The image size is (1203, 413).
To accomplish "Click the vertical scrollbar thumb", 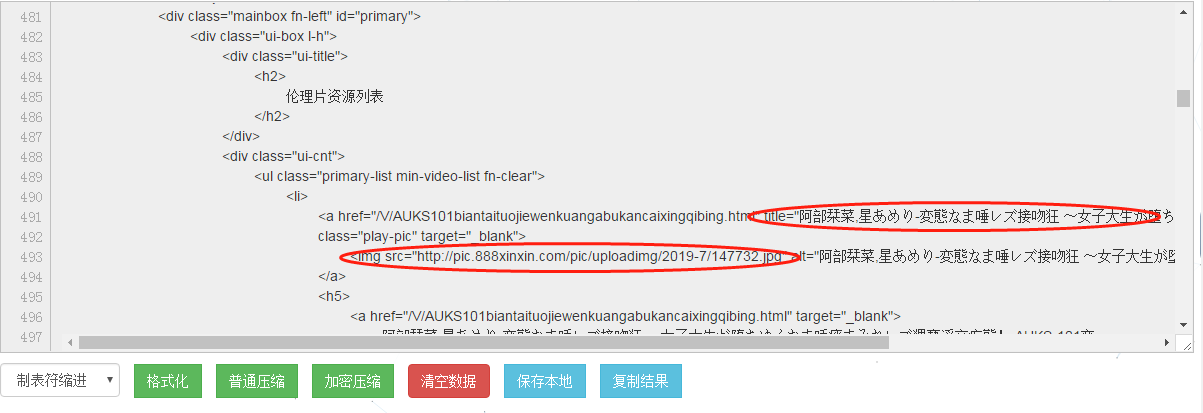I will coord(1183,97).
